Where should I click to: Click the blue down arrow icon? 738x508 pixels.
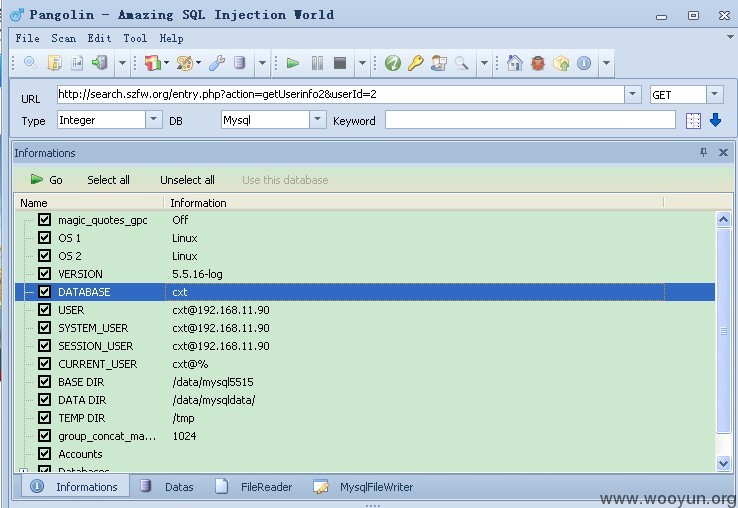tap(715, 120)
